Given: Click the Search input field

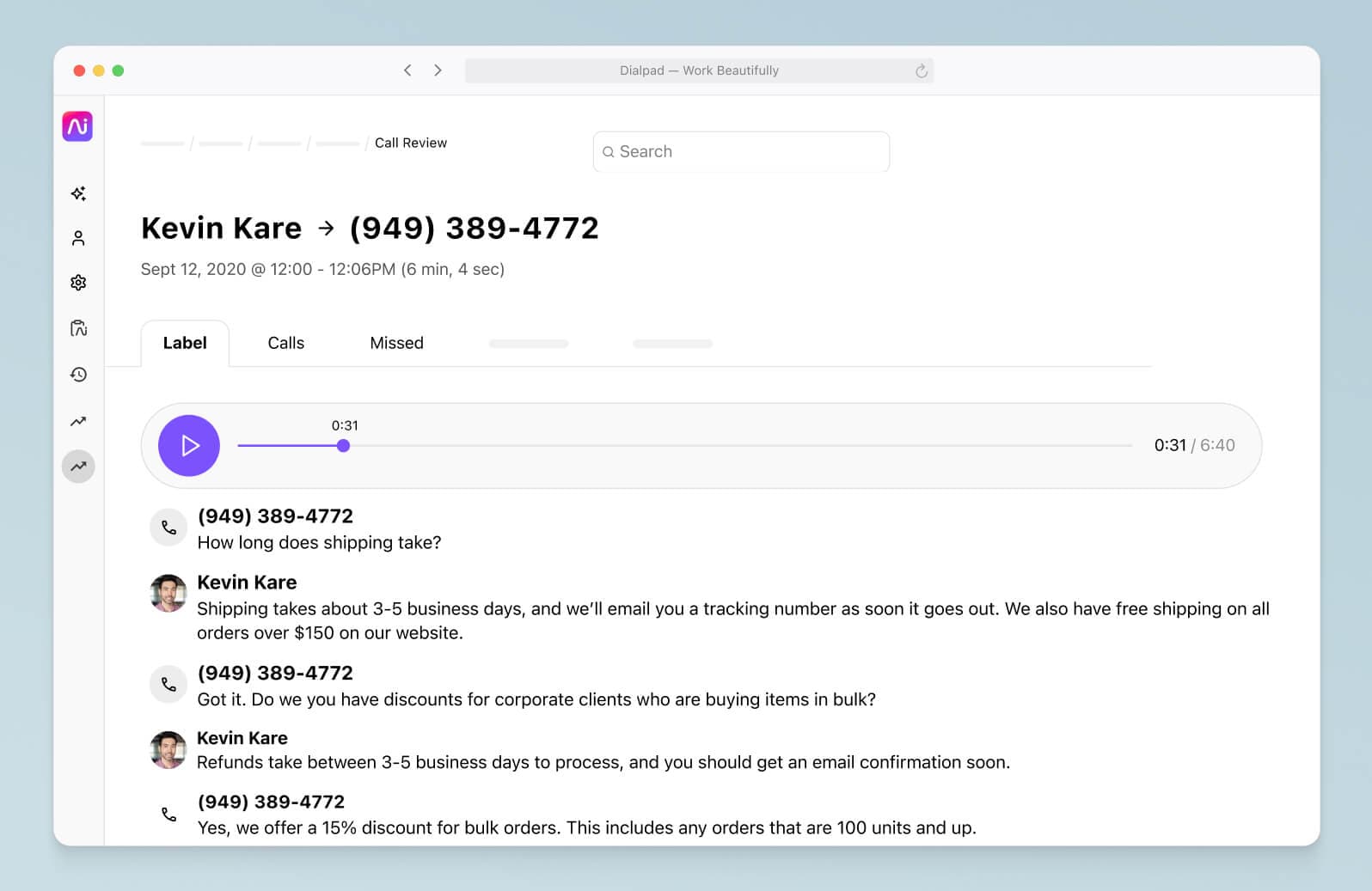Looking at the screenshot, I should 741,151.
